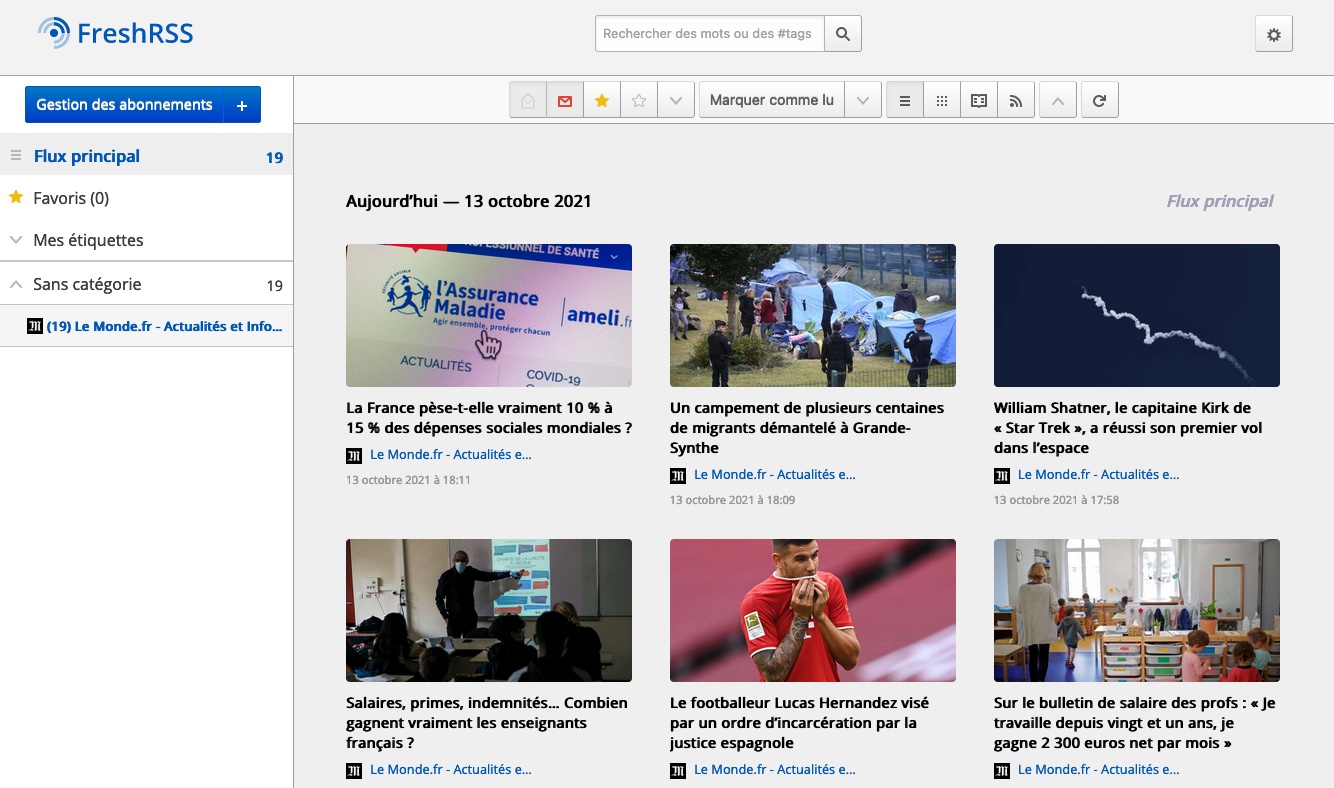Switch to normal list view
Image resolution: width=1334 pixels, height=788 pixels.
point(905,101)
